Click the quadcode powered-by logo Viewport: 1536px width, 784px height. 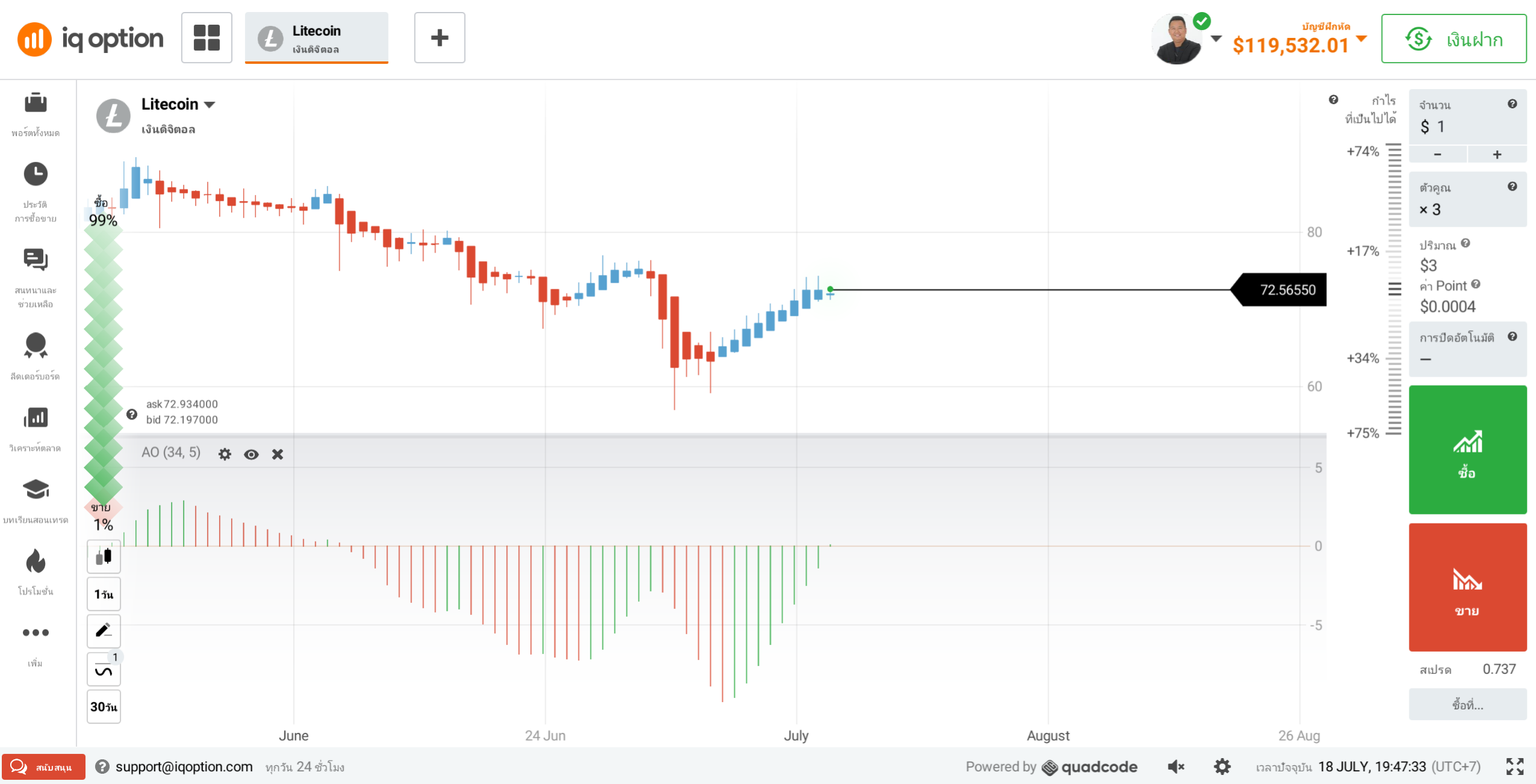1089,767
